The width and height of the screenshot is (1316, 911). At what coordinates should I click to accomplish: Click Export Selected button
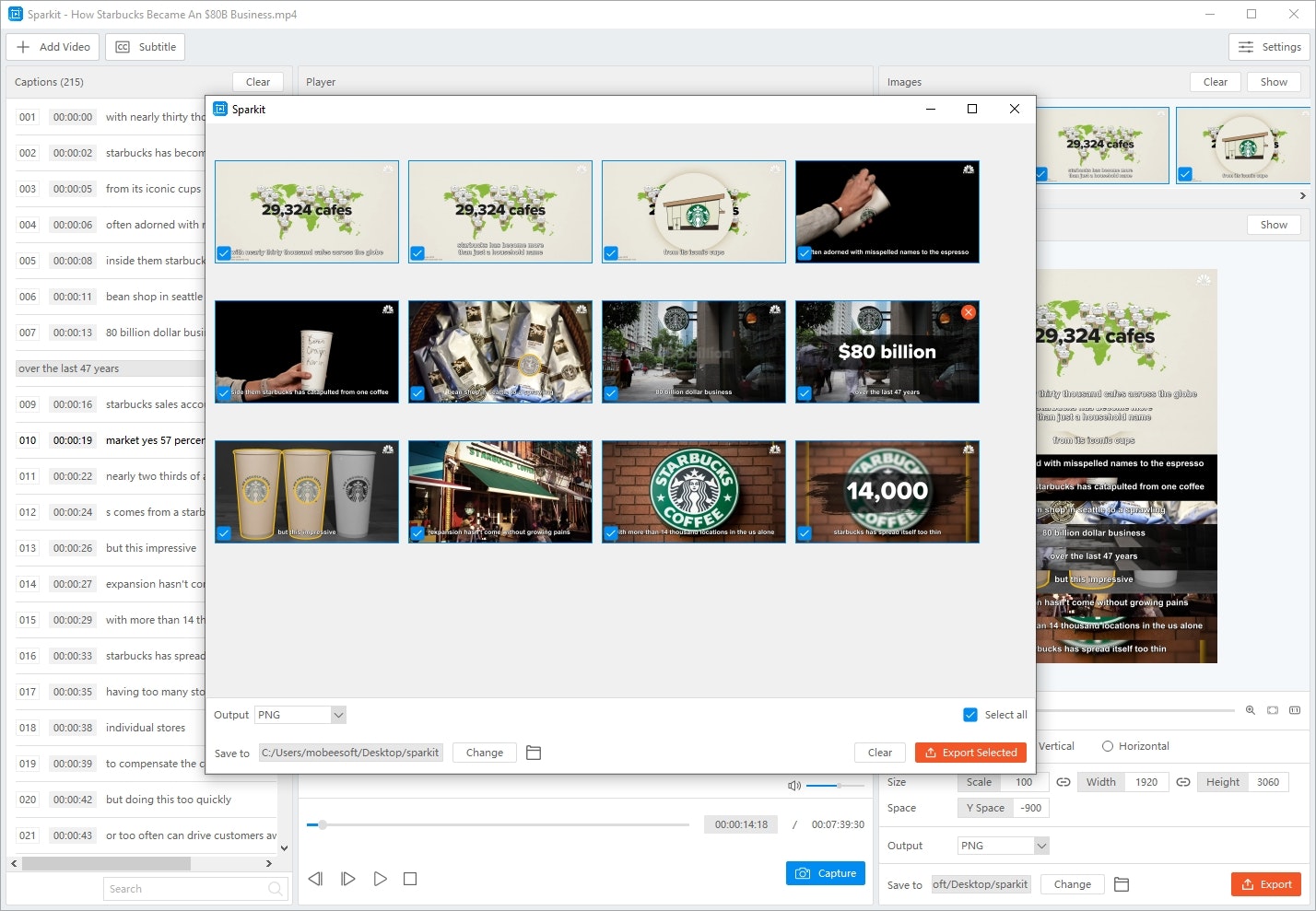(x=971, y=753)
